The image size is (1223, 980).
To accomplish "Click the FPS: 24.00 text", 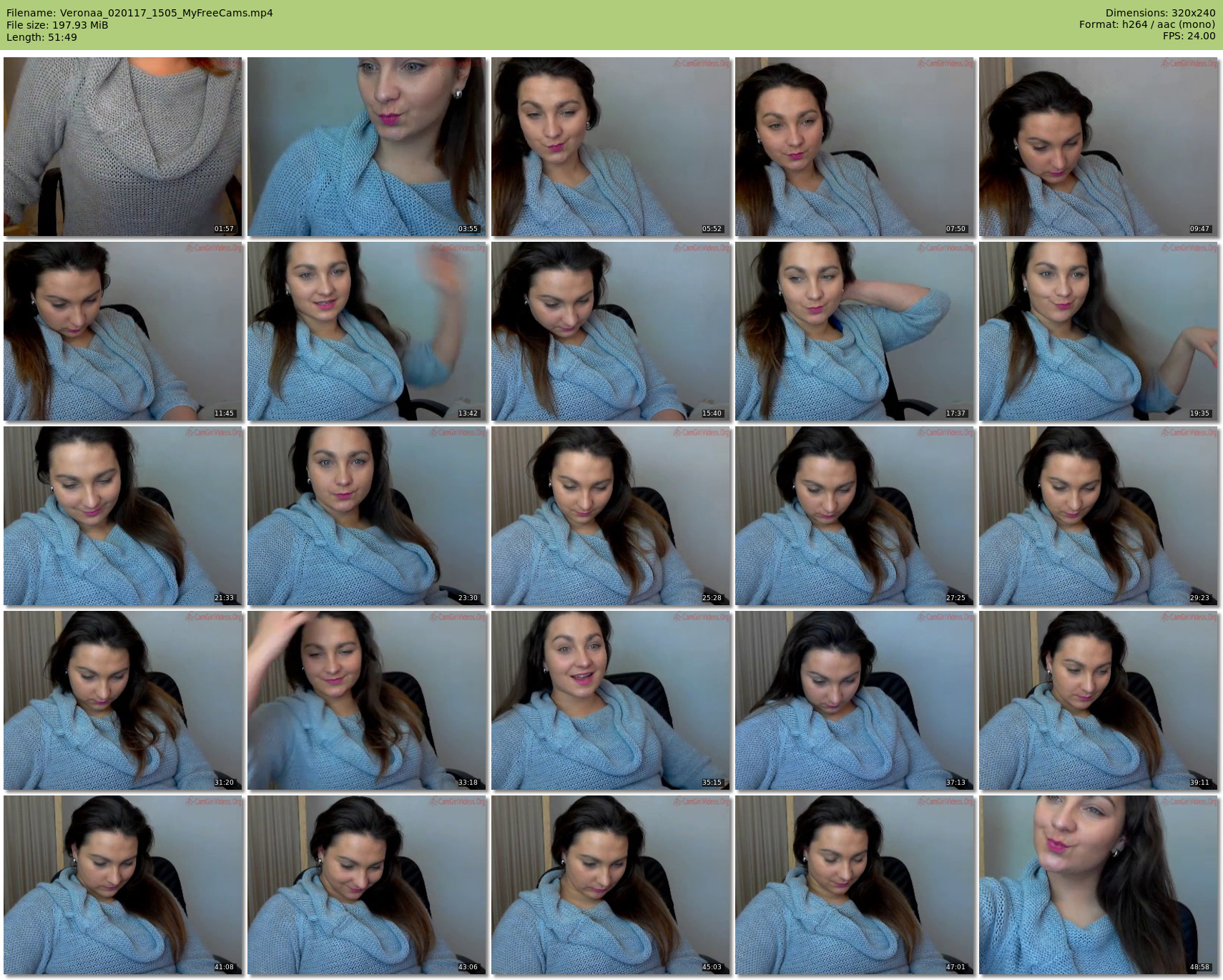I will point(1189,36).
